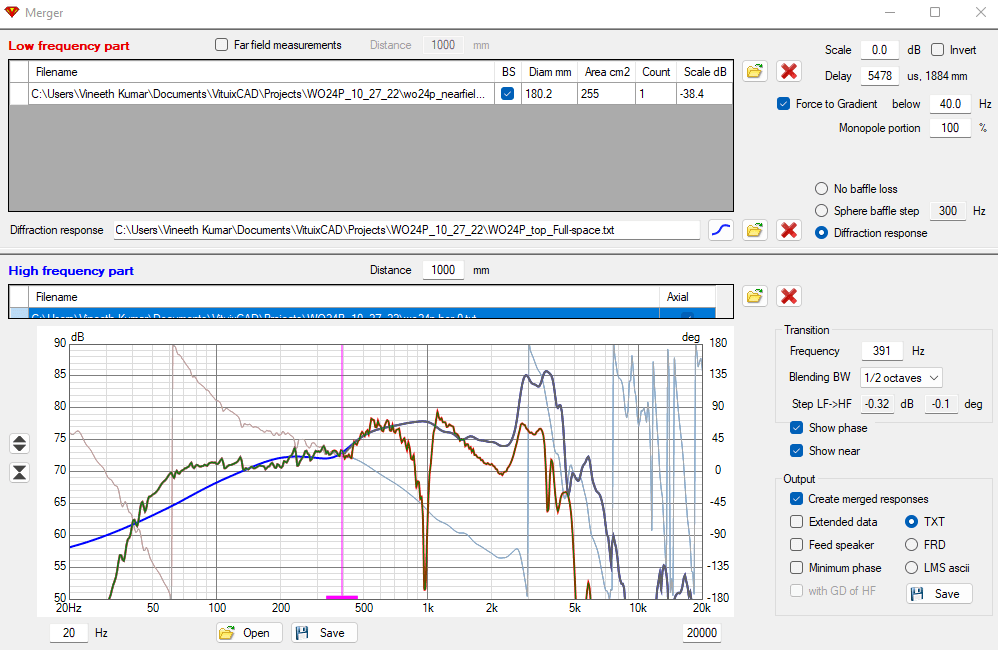Enable Minimum phase checkbox
Image resolution: width=998 pixels, height=650 pixels.
[796, 568]
